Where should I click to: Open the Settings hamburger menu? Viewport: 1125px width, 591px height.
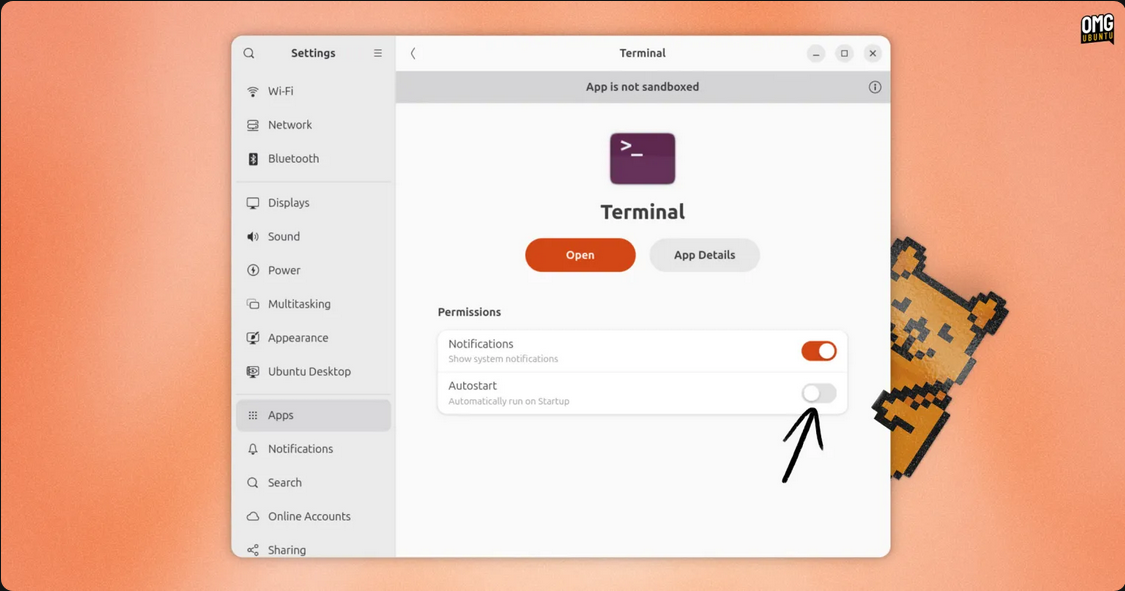(x=377, y=53)
